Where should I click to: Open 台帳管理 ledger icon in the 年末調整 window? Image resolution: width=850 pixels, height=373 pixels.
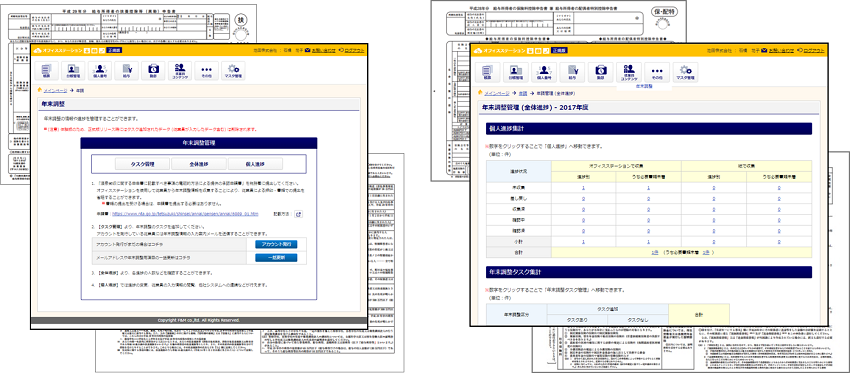tap(73, 71)
